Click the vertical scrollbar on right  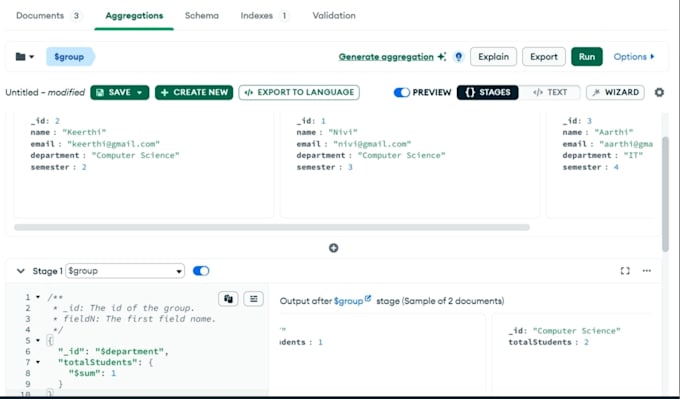(666, 194)
